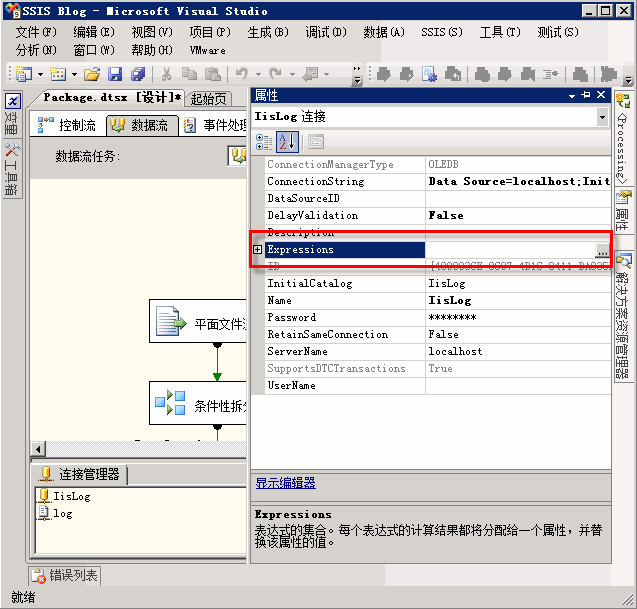Click the Add New Item toolbar icon

(58, 74)
